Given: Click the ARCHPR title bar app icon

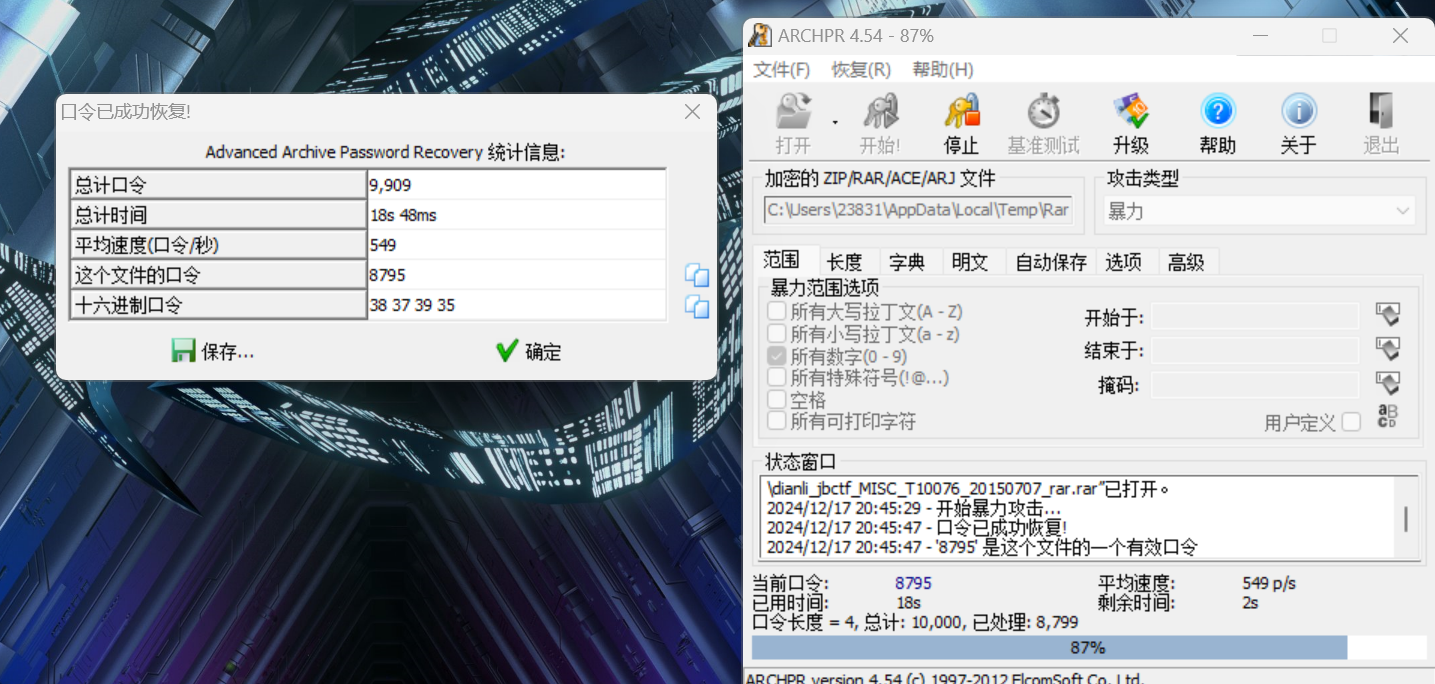Looking at the screenshot, I should point(761,36).
